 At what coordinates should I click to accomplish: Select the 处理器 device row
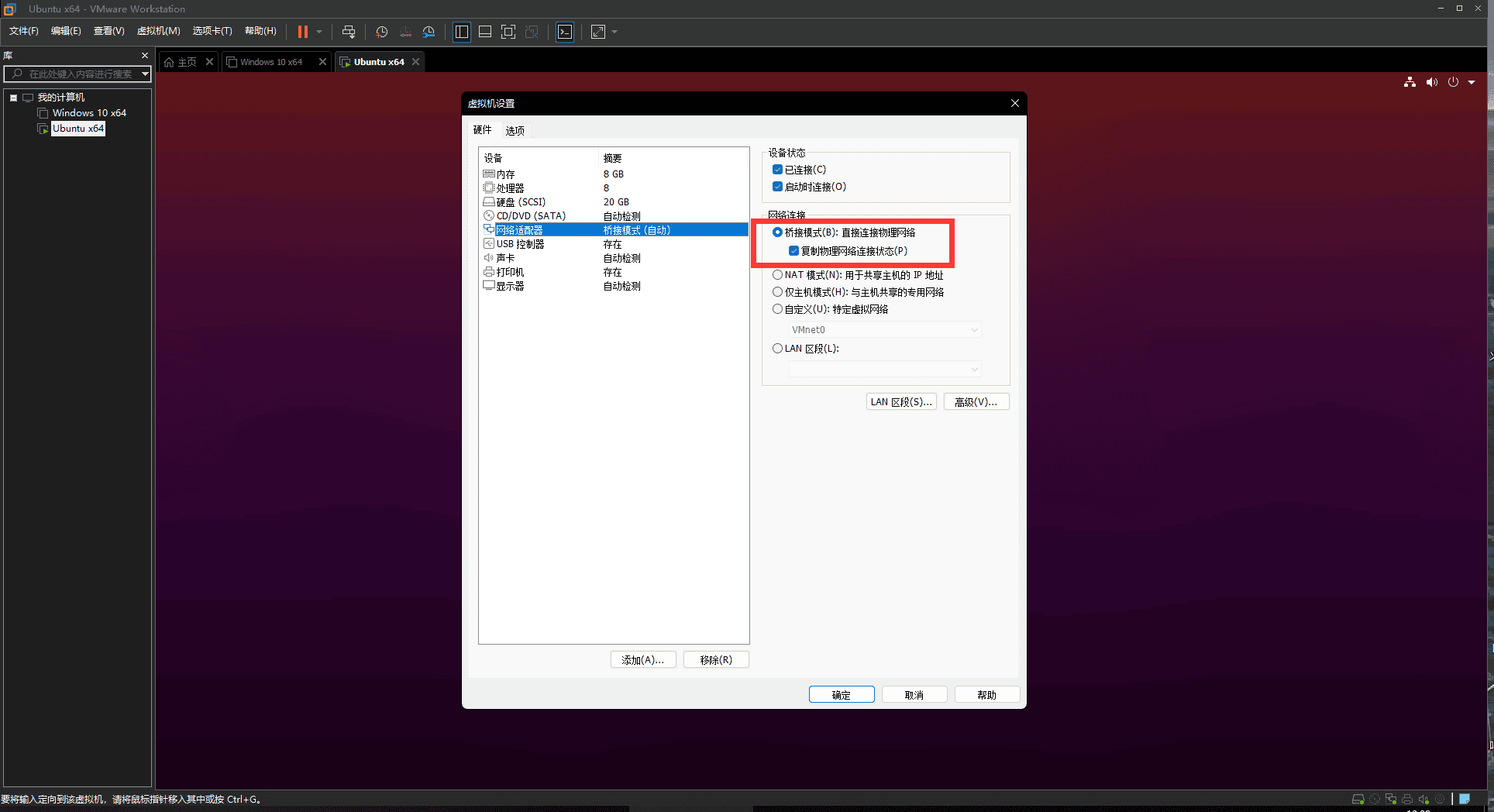click(x=614, y=188)
